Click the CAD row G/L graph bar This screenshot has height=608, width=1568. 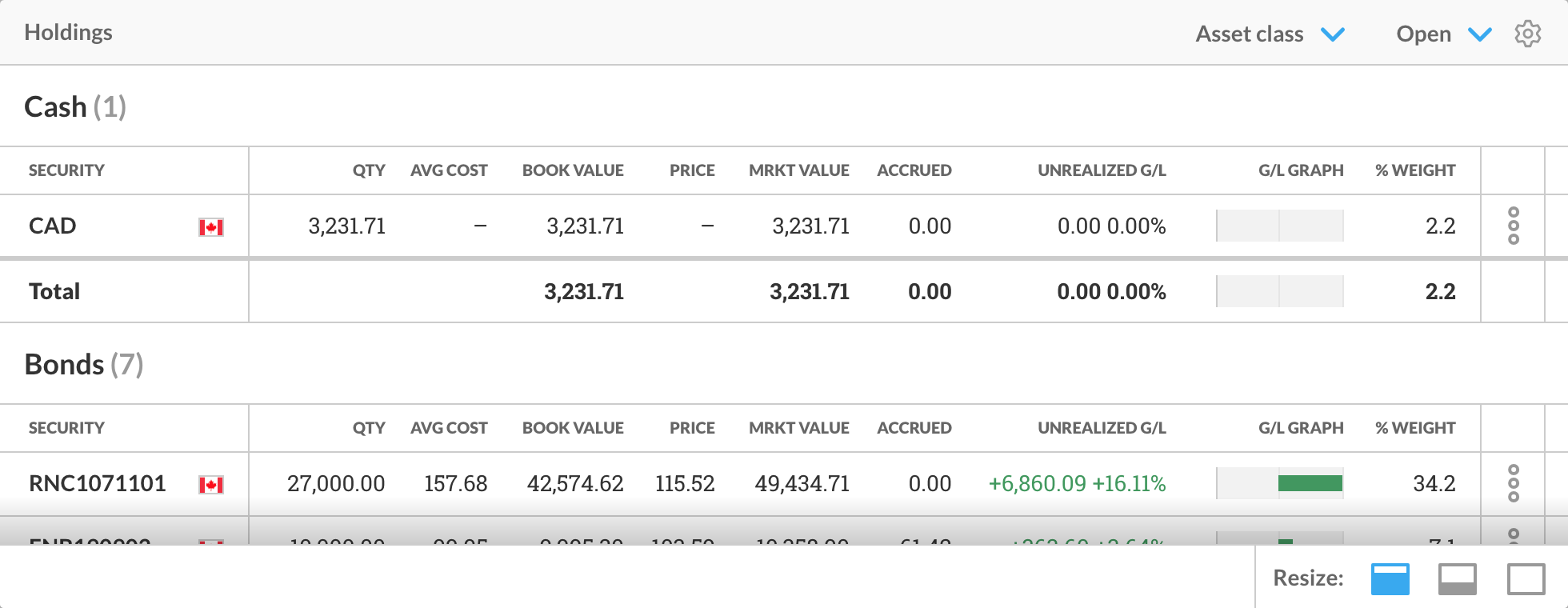pos(1279,226)
